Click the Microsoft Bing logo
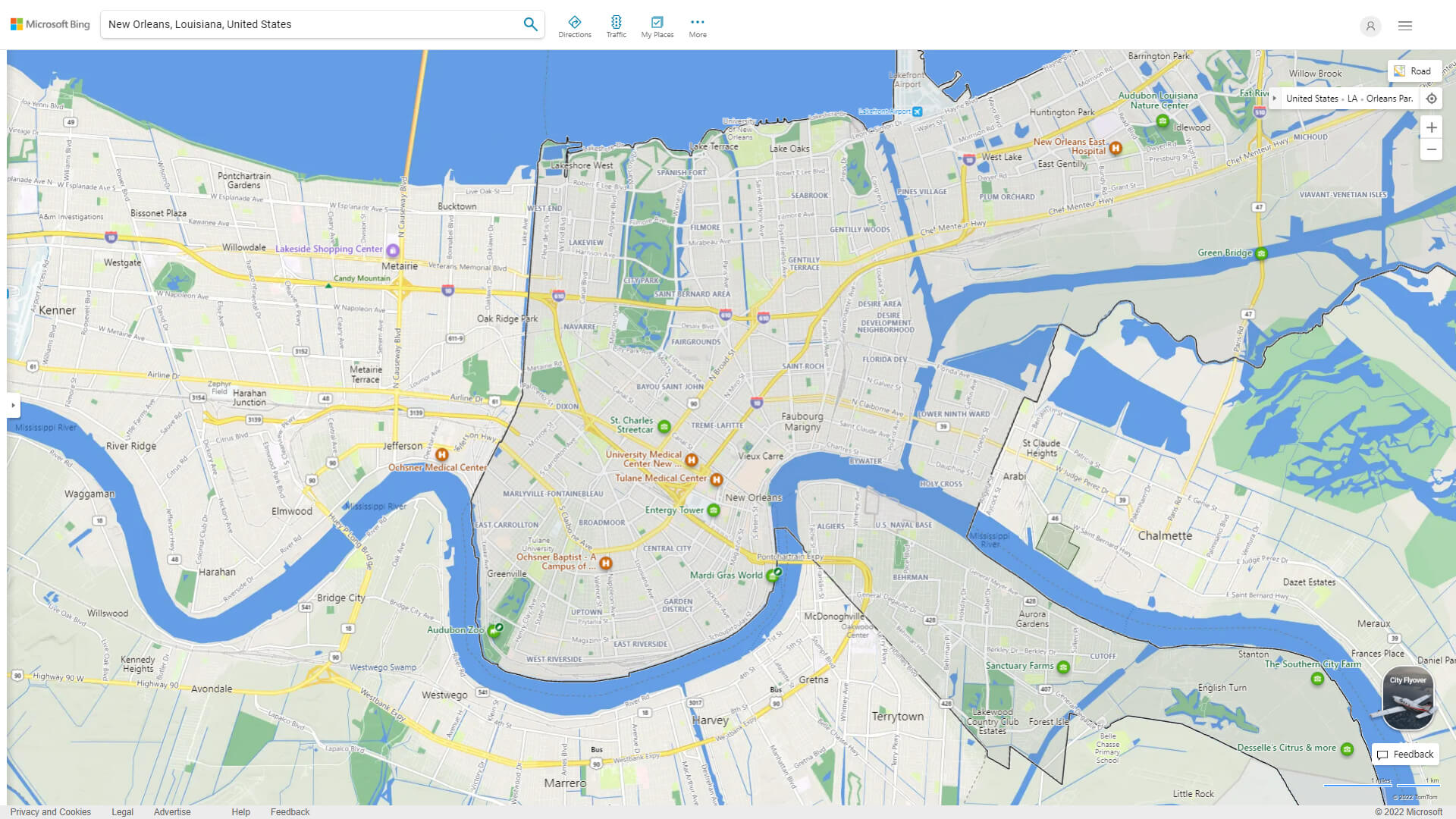1456x819 pixels. [x=49, y=24]
